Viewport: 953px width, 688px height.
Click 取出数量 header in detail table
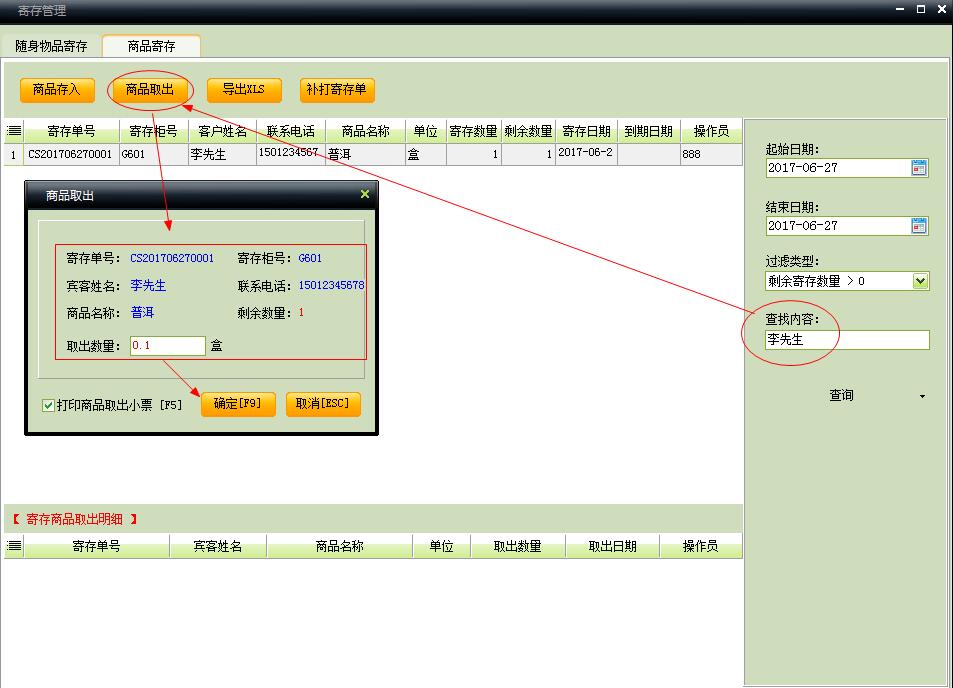(x=518, y=546)
